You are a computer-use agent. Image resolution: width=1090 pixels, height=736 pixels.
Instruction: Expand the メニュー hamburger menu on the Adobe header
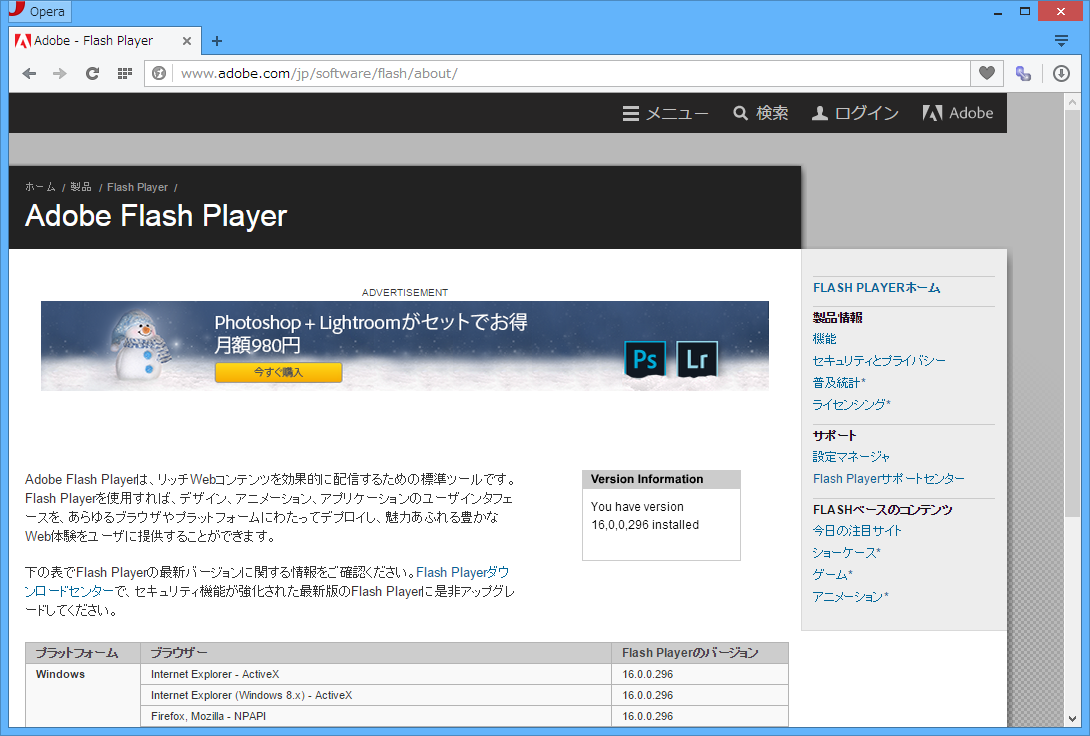tap(665, 113)
